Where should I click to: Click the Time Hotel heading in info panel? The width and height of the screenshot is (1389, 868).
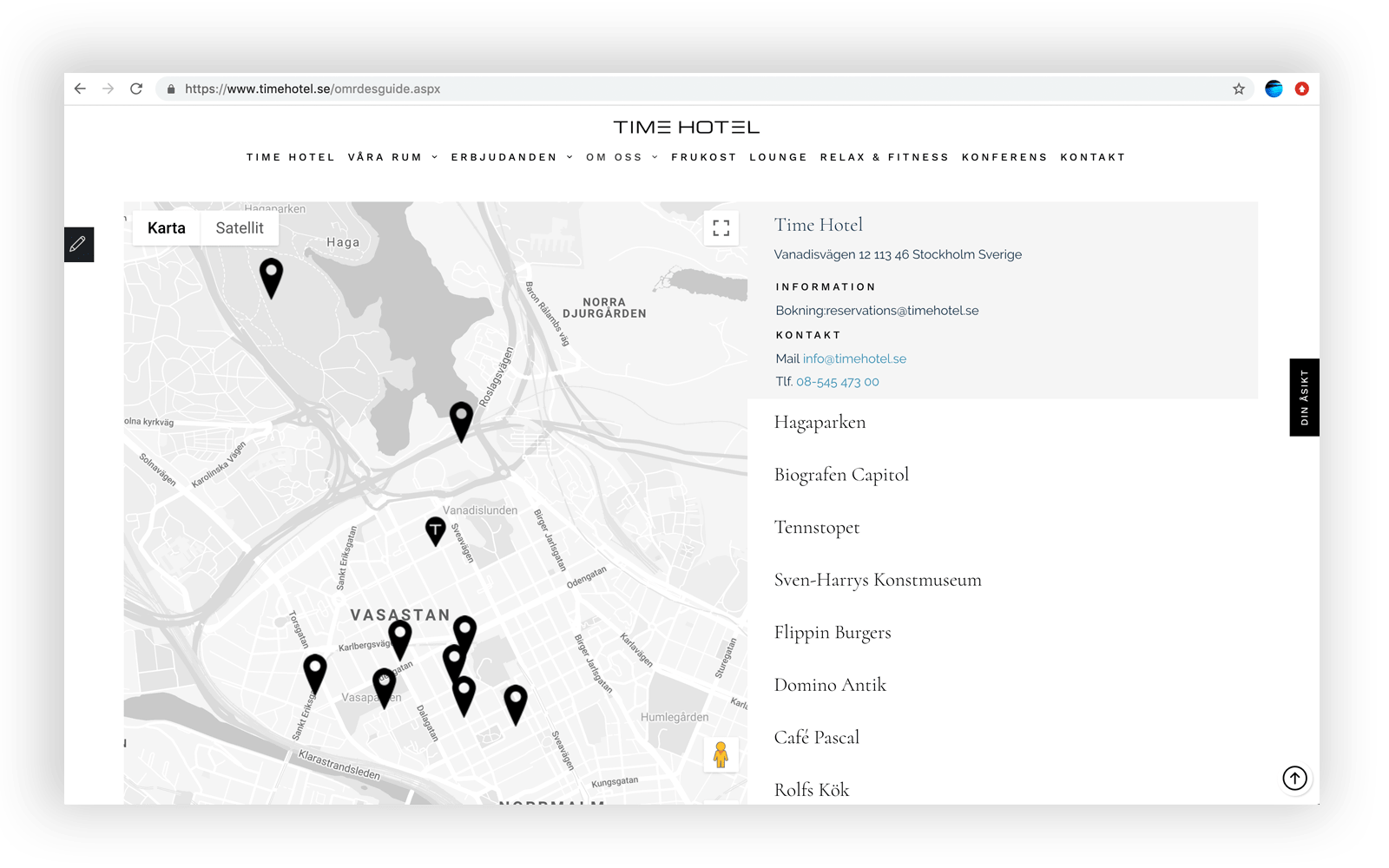point(819,225)
